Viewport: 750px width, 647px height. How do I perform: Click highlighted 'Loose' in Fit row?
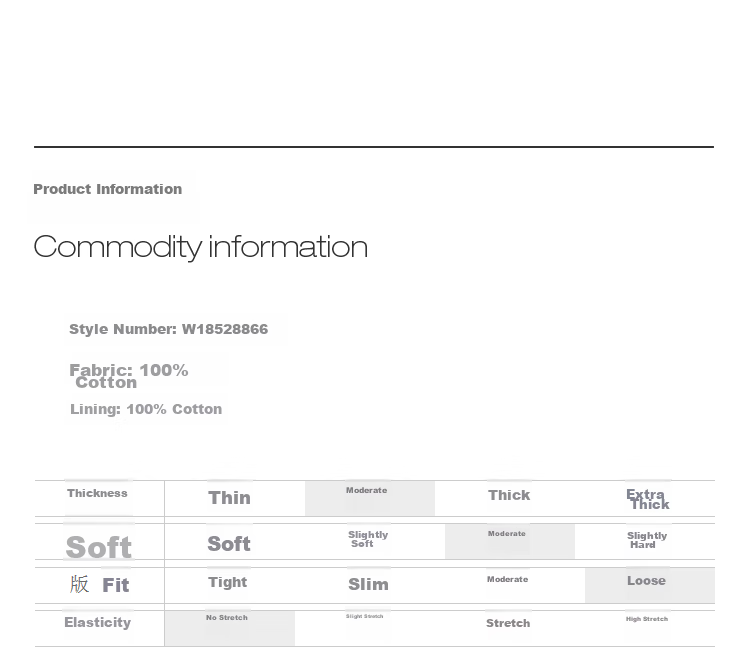pyautogui.click(x=646, y=581)
